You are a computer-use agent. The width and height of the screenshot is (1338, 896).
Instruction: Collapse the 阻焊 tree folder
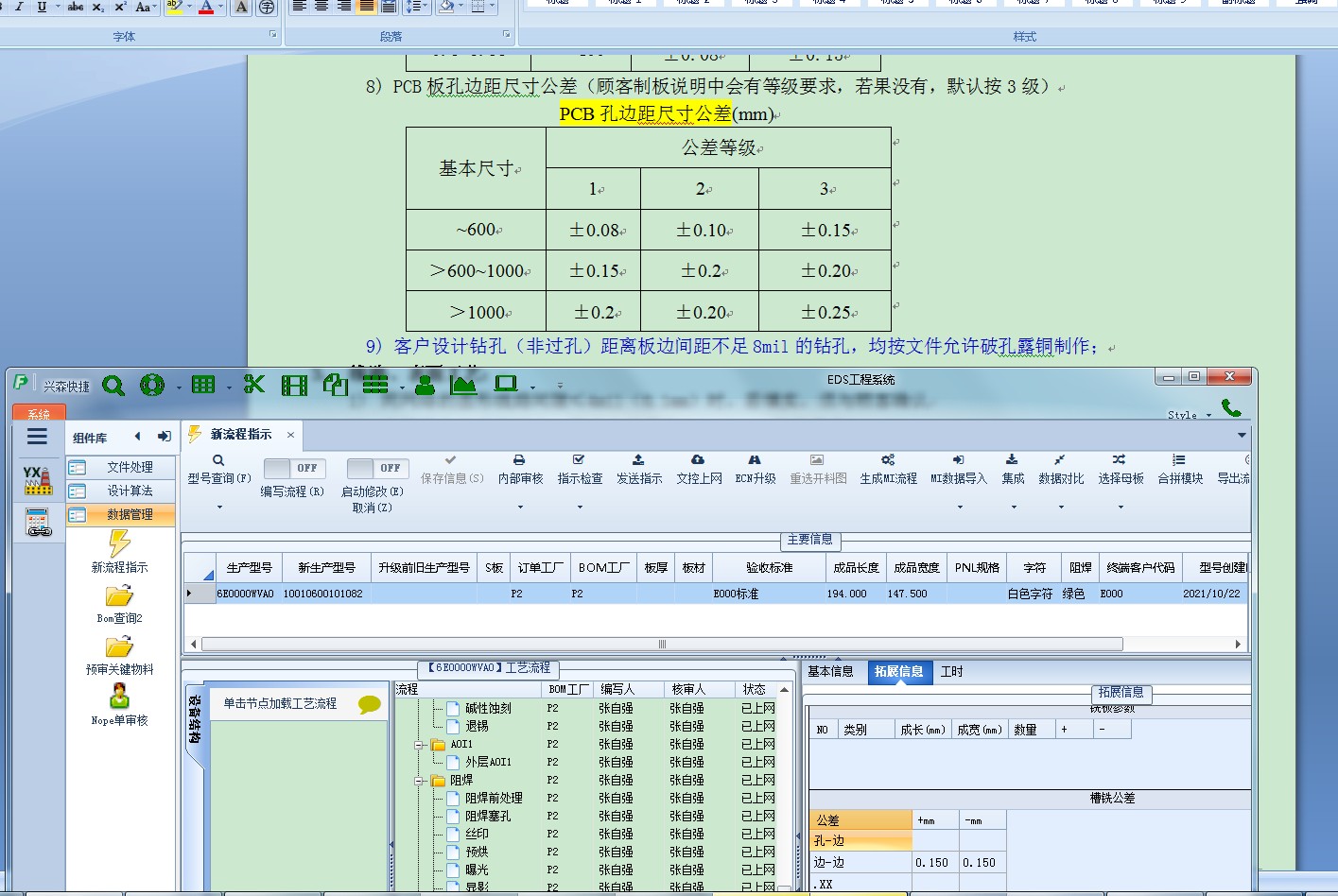pos(419,781)
